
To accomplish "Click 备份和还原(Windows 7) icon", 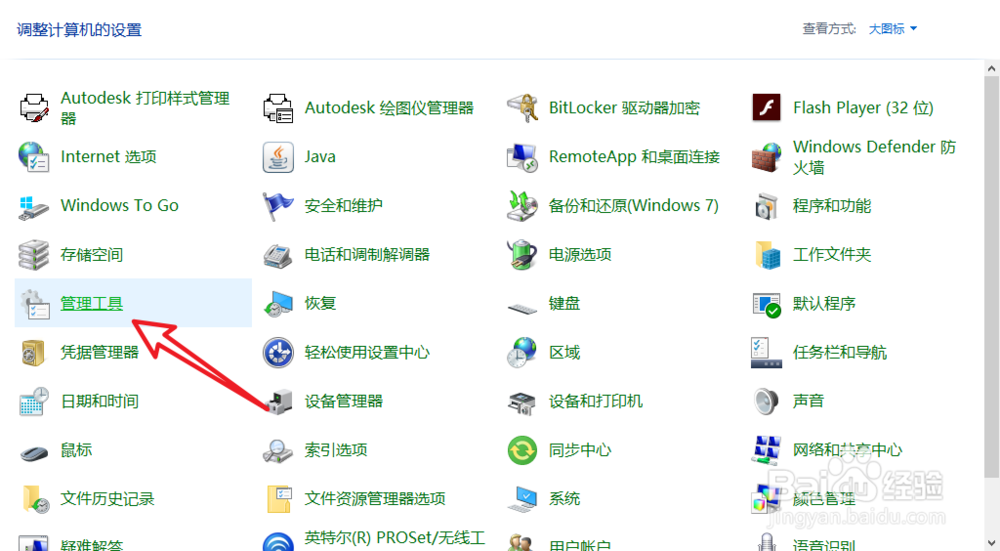I will (x=522, y=206).
